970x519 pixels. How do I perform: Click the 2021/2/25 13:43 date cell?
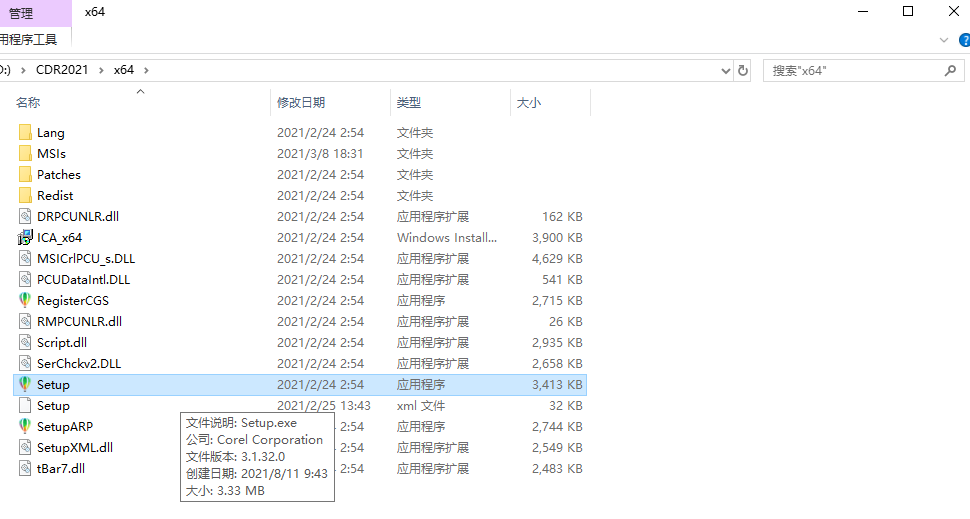pos(324,406)
